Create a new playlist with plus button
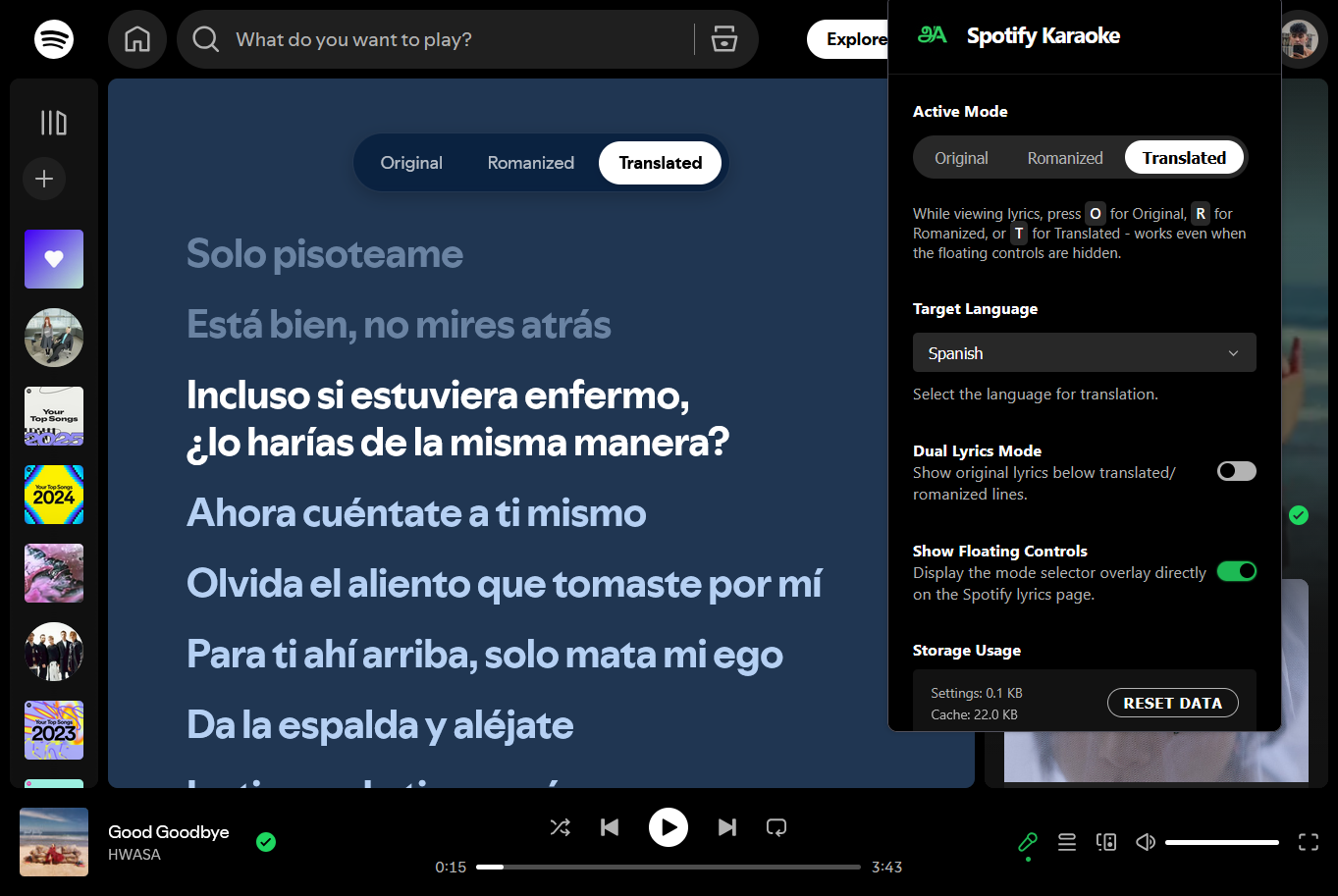The height and width of the screenshot is (896, 1338). [x=44, y=179]
